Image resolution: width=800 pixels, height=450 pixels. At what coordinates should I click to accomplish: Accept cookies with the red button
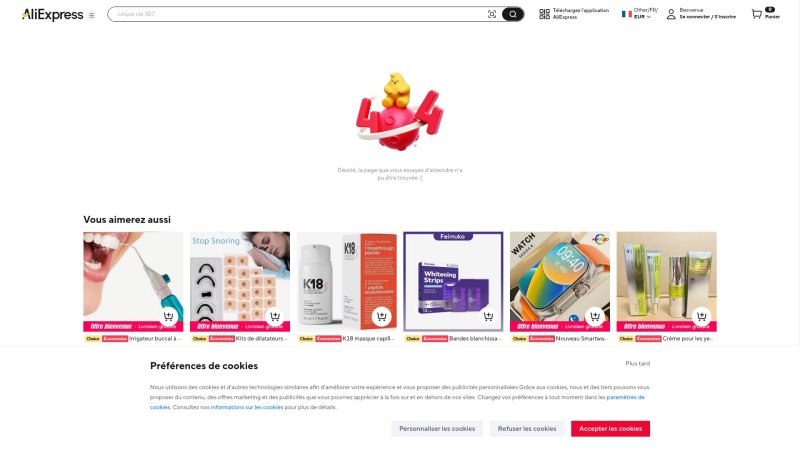coord(610,429)
